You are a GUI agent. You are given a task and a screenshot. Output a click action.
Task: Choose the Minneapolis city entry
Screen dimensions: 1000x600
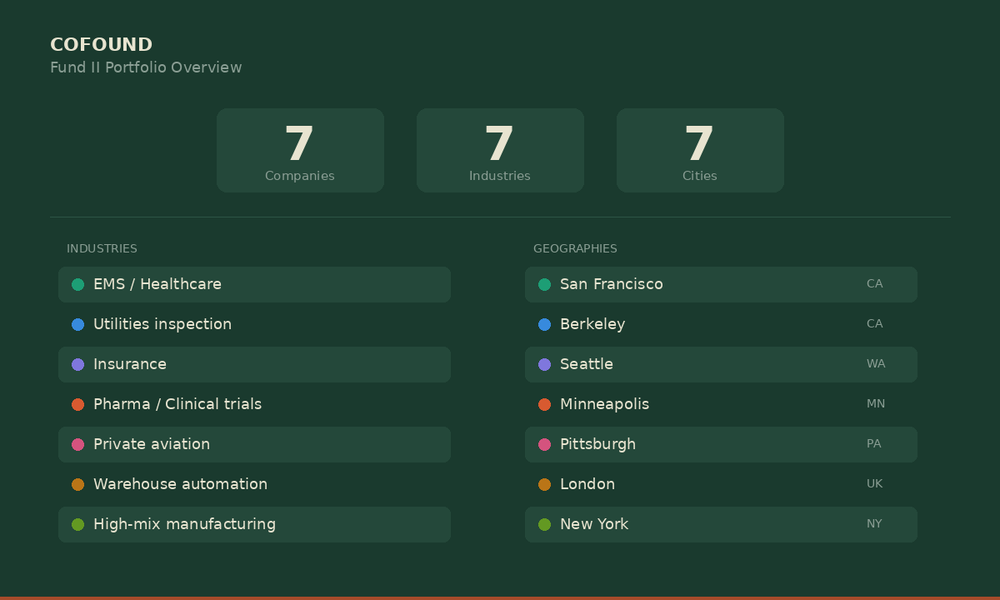coord(721,404)
